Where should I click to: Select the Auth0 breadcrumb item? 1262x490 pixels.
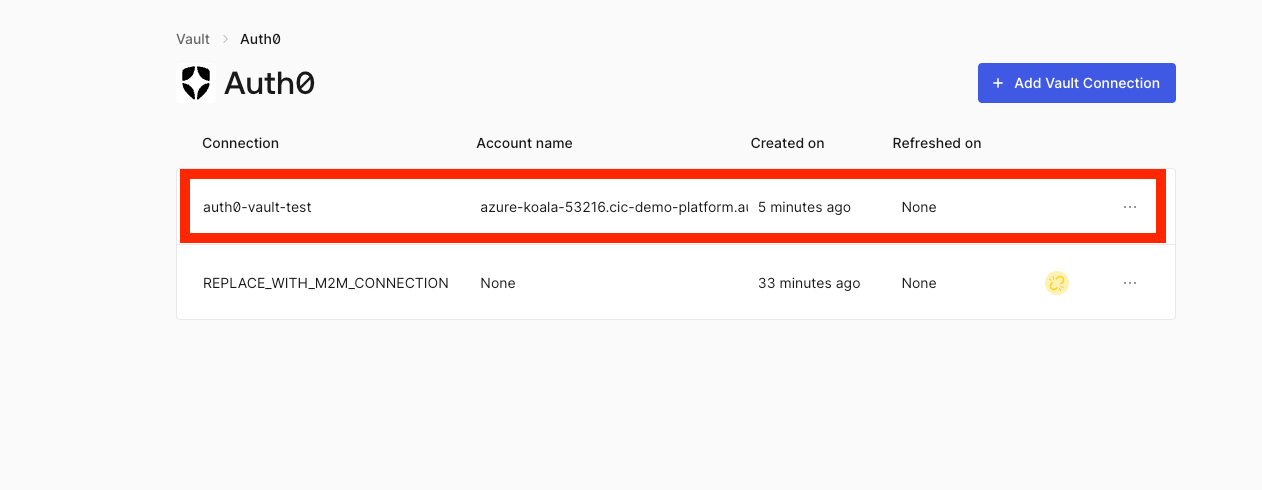[260, 39]
